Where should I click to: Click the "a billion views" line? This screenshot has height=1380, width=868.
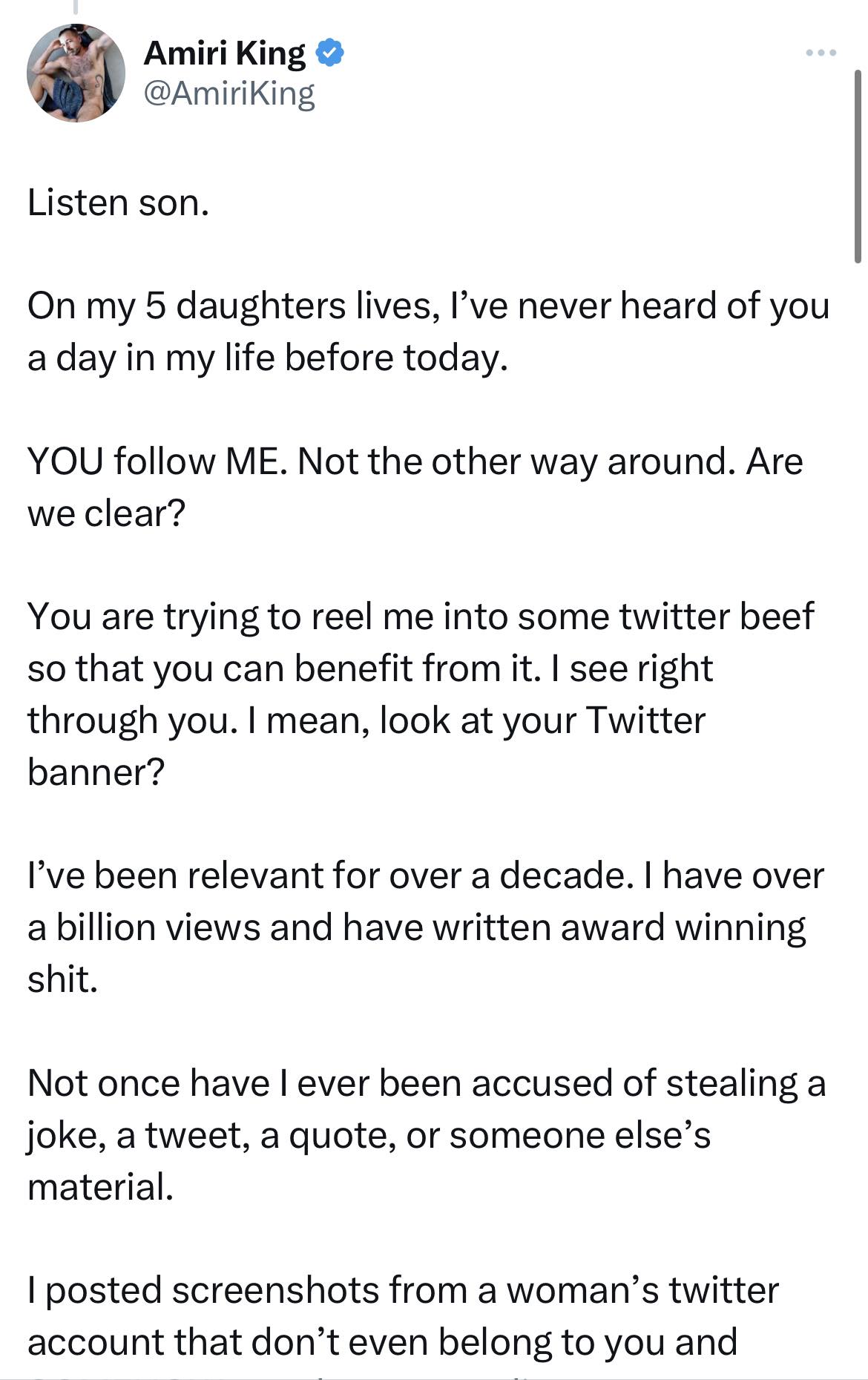[x=416, y=927]
